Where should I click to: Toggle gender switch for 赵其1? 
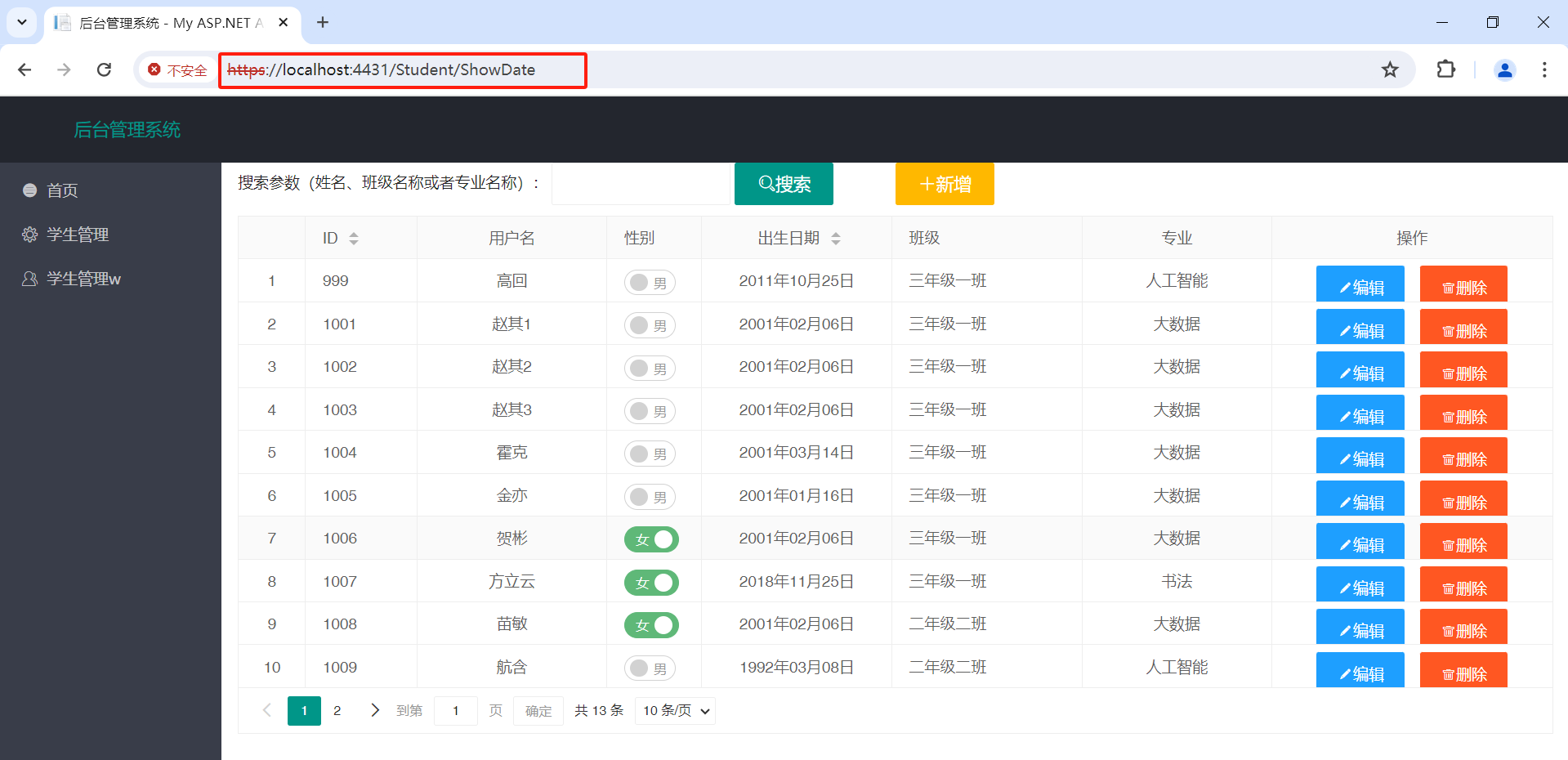650,325
